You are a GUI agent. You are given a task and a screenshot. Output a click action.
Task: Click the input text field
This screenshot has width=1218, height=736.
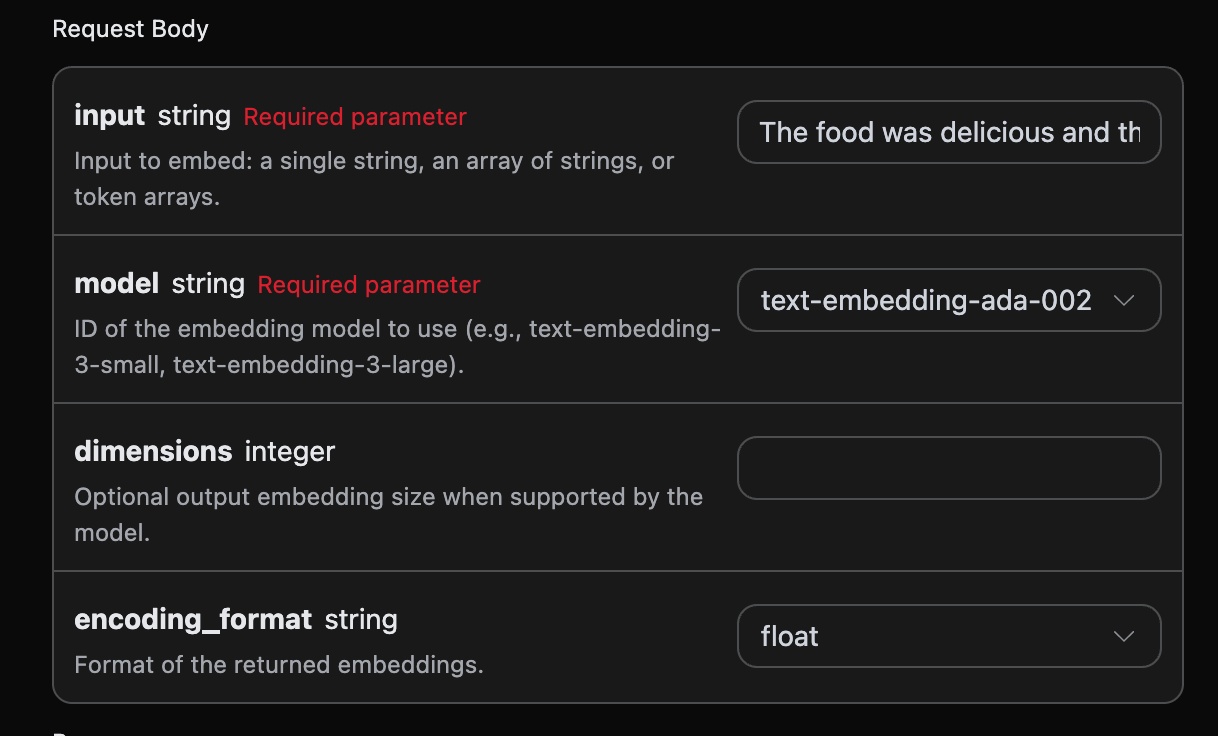pos(948,132)
